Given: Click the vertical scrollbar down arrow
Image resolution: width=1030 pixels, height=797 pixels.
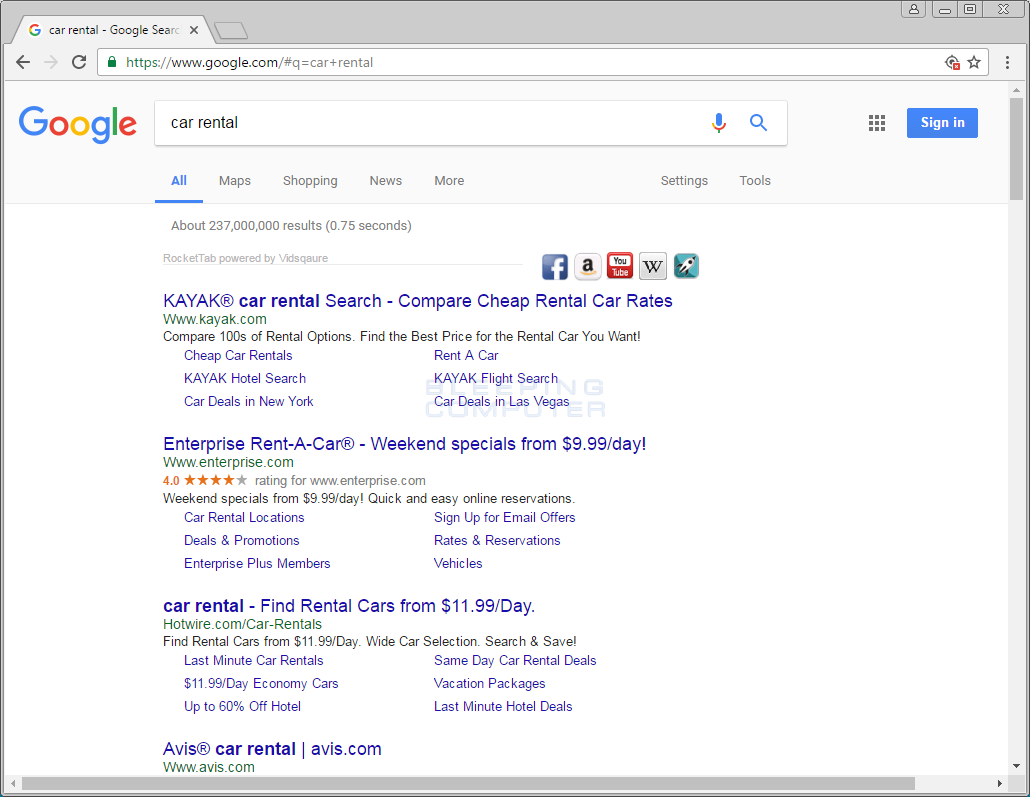Looking at the screenshot, I should coord(1016,766).
